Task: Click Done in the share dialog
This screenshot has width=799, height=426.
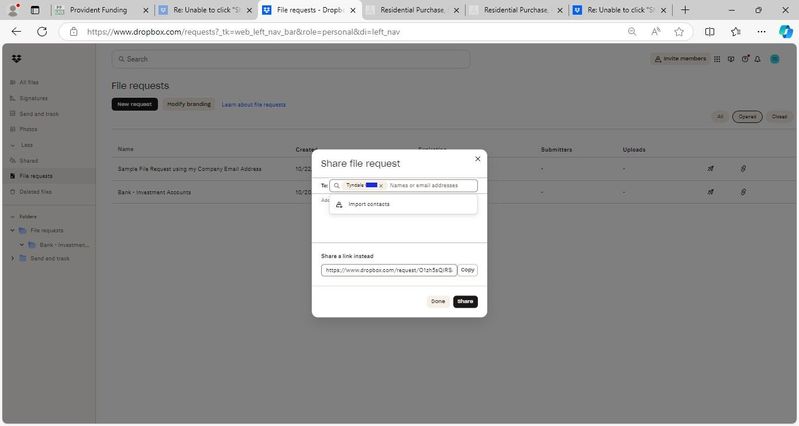Action: pos(438,302)
